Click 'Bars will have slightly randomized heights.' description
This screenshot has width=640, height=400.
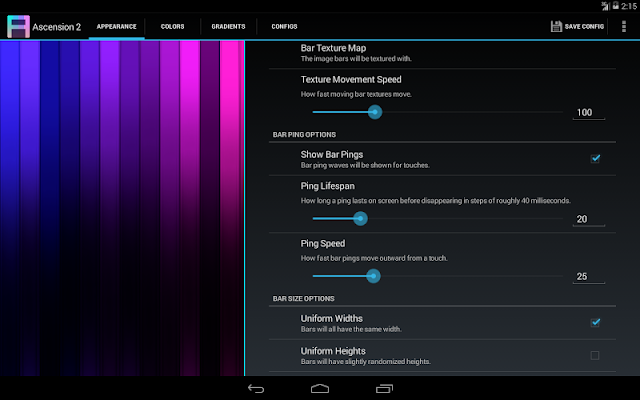coord(366,362)
